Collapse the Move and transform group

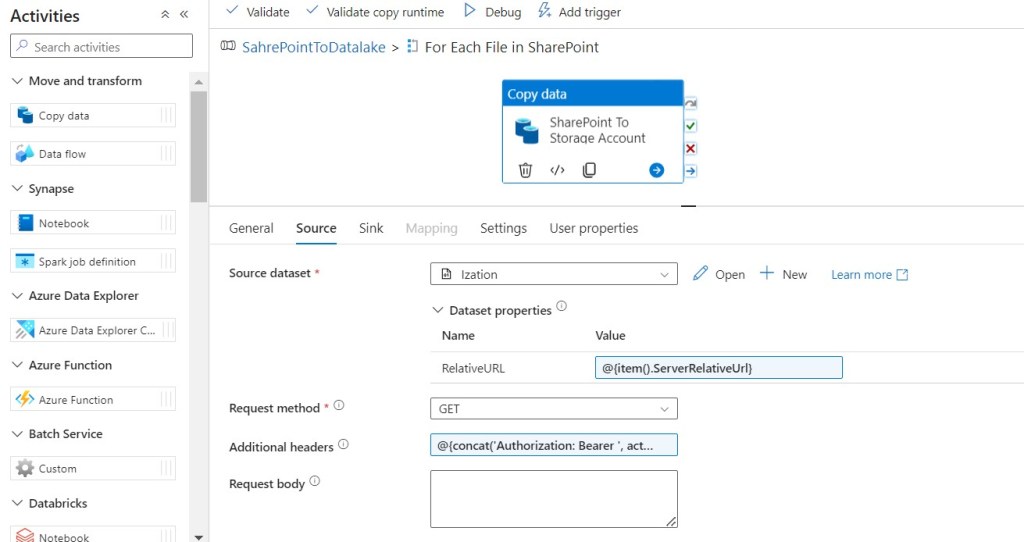(x=18, y=81)
